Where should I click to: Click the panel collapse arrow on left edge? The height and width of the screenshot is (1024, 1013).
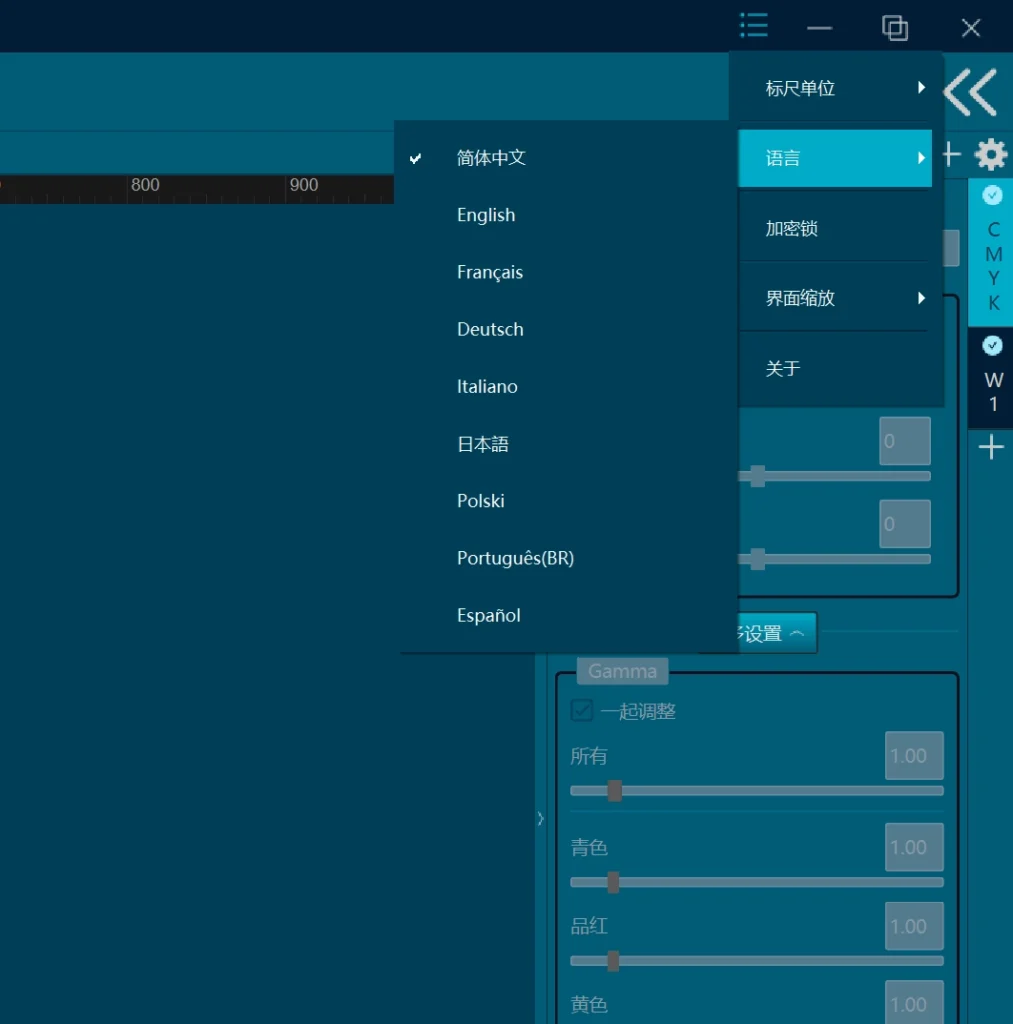[541, 818]
